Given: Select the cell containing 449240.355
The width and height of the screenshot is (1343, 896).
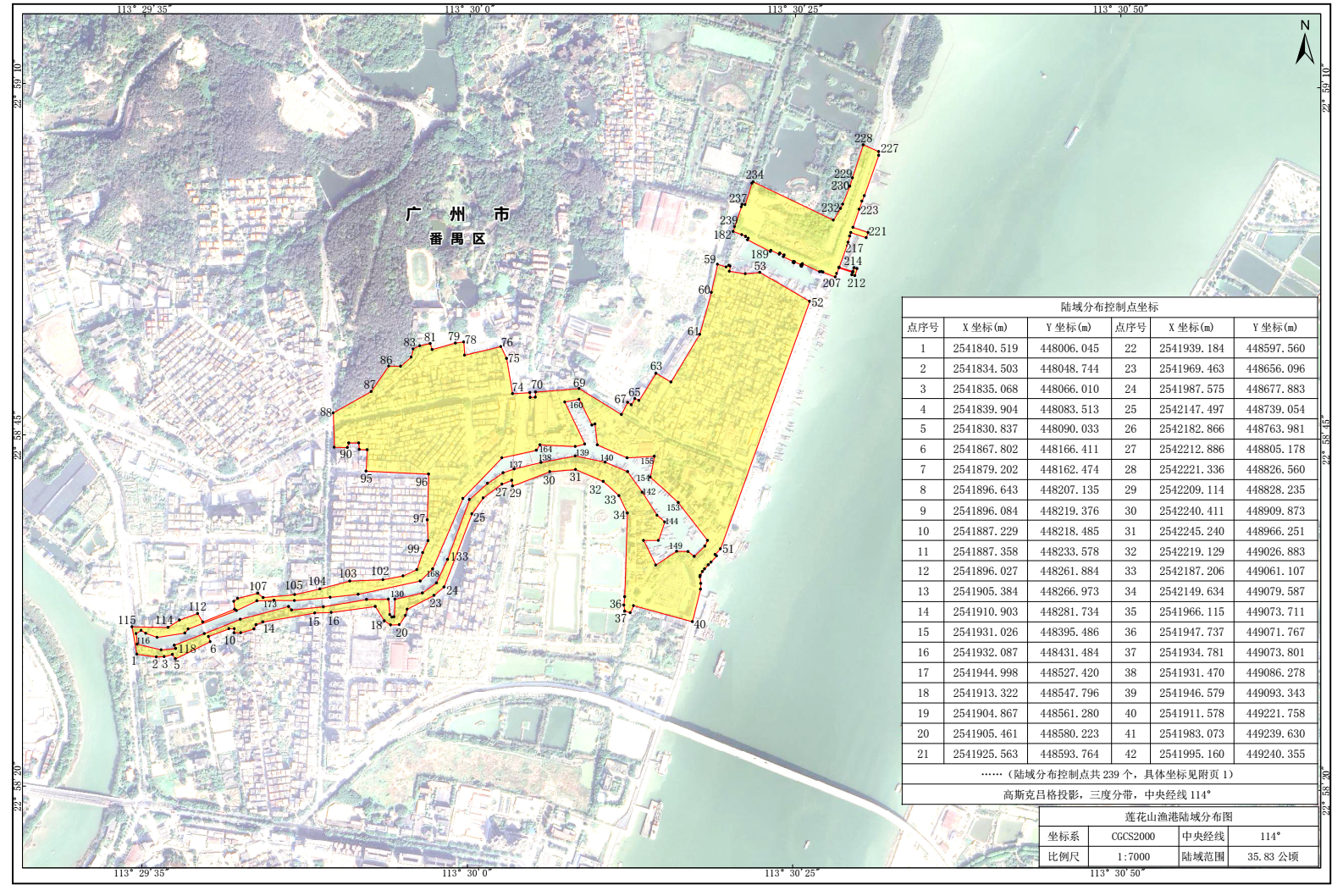Looking at the screenshot, I should [1275, 754].
